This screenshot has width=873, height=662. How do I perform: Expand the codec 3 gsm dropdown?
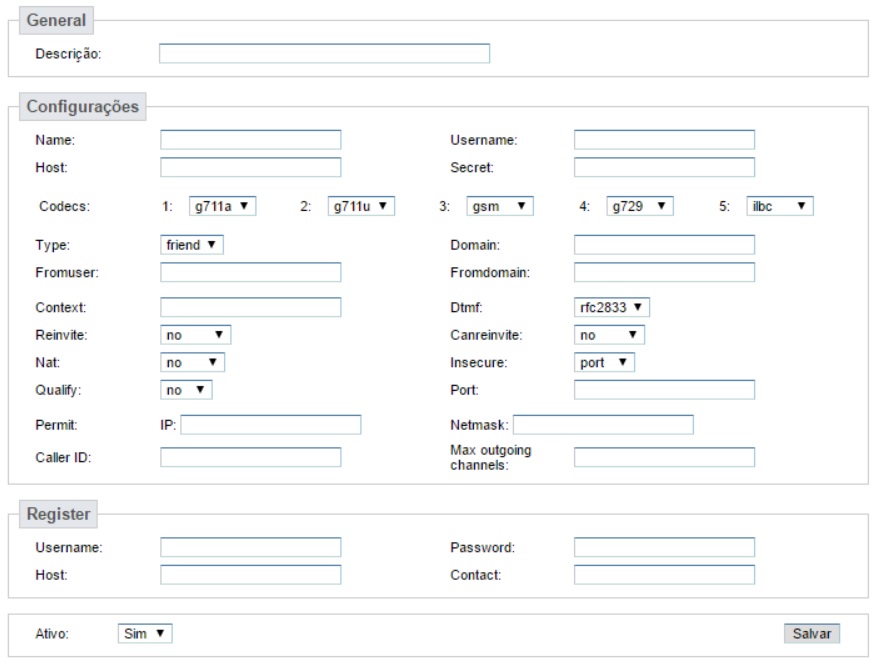tap(499, 206)
